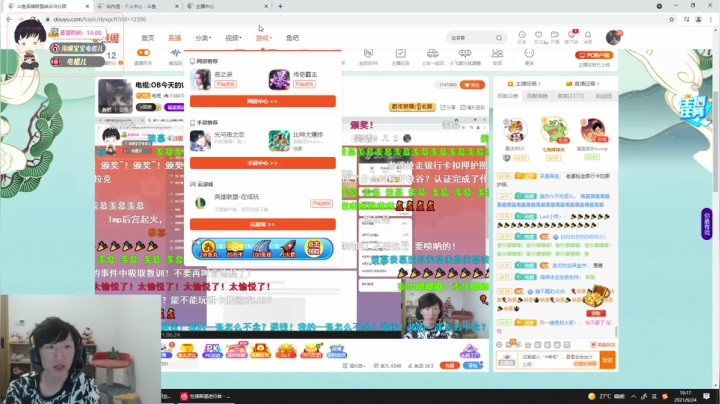Screen dimensions: 720x404
Task: Click the 领取 treasure chest button
Action: coord(596,313)
